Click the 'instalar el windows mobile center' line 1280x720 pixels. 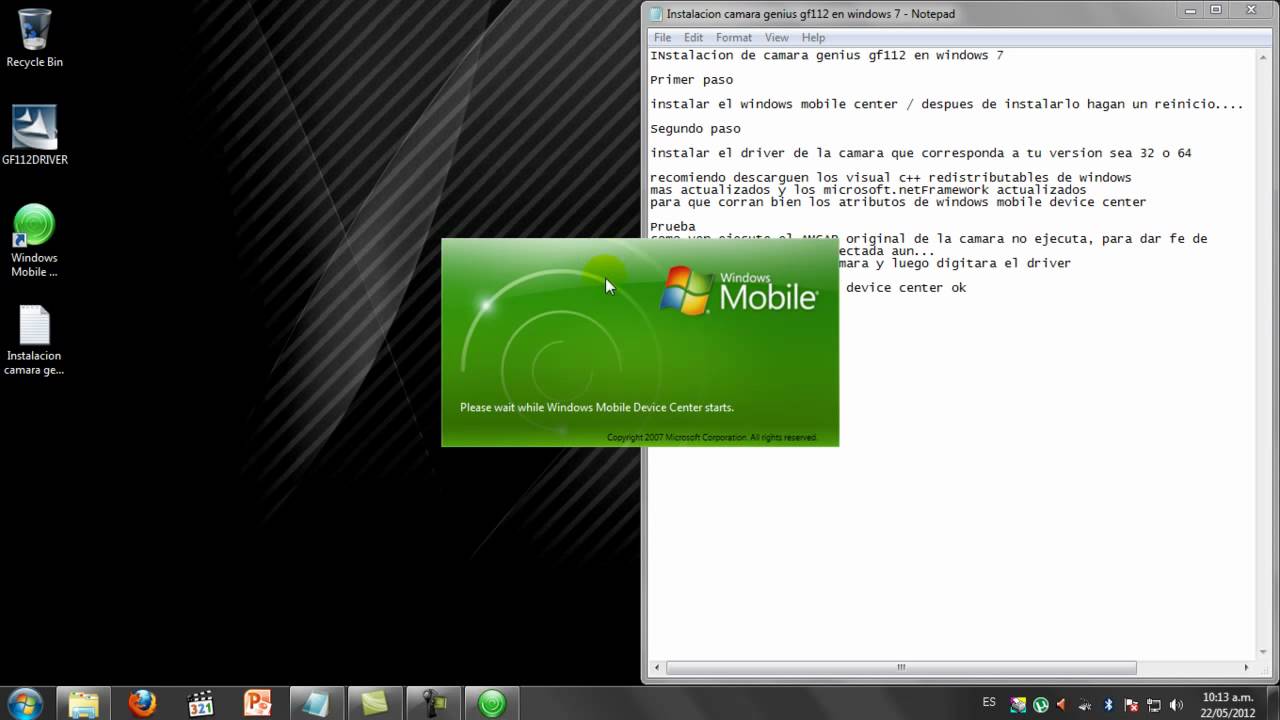(x=946, y=104)
